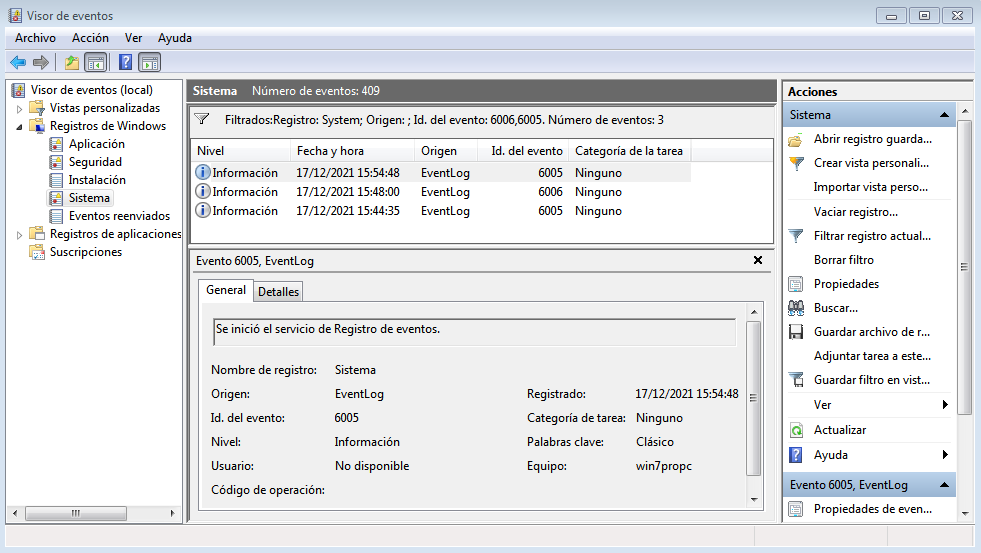Click the Search binoculars icon
The height and width of the screenshot is (553, 981).
pos(796,308)
